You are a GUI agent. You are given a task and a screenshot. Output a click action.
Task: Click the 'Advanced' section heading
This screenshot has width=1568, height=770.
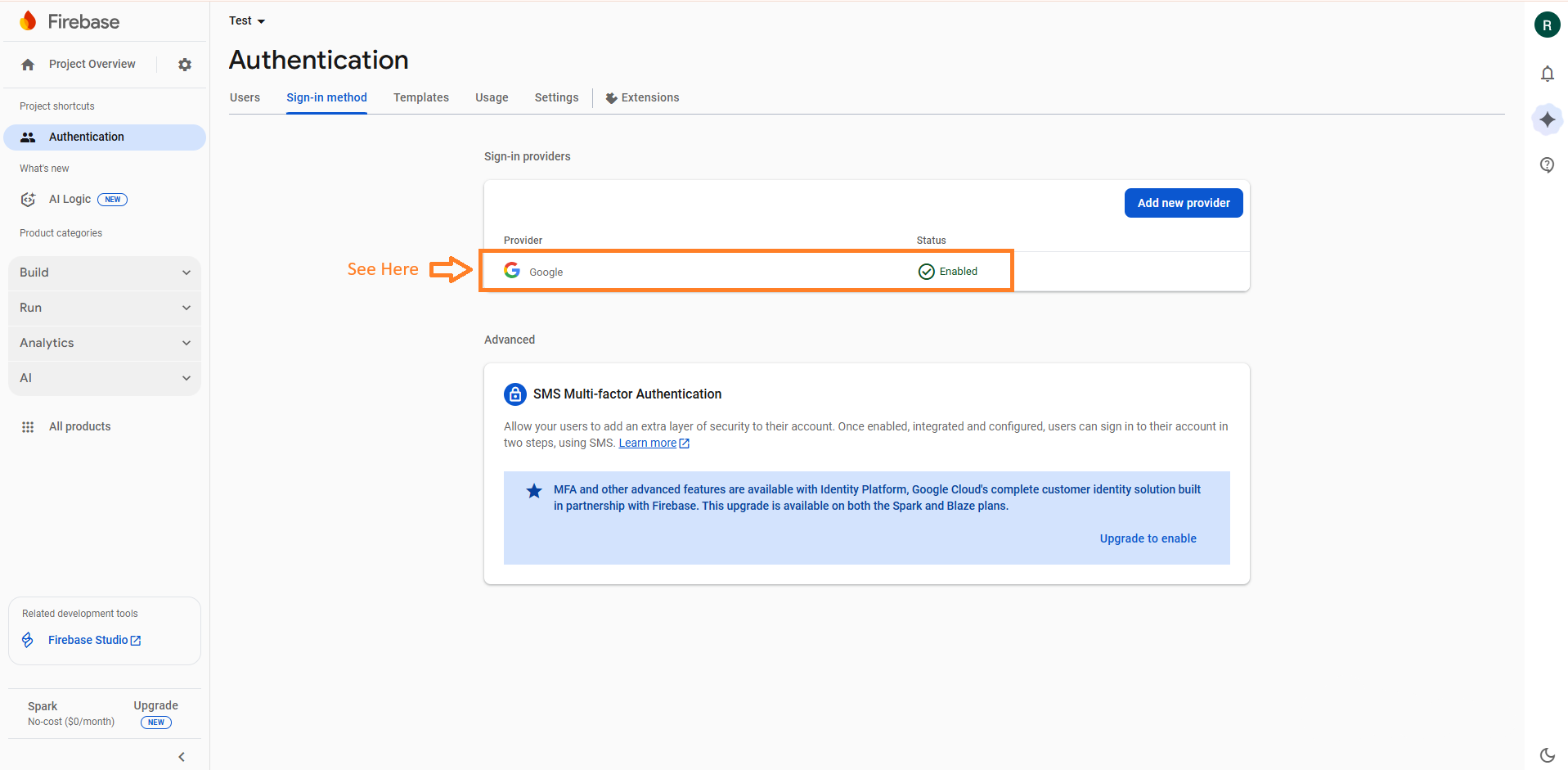point(510,340)
